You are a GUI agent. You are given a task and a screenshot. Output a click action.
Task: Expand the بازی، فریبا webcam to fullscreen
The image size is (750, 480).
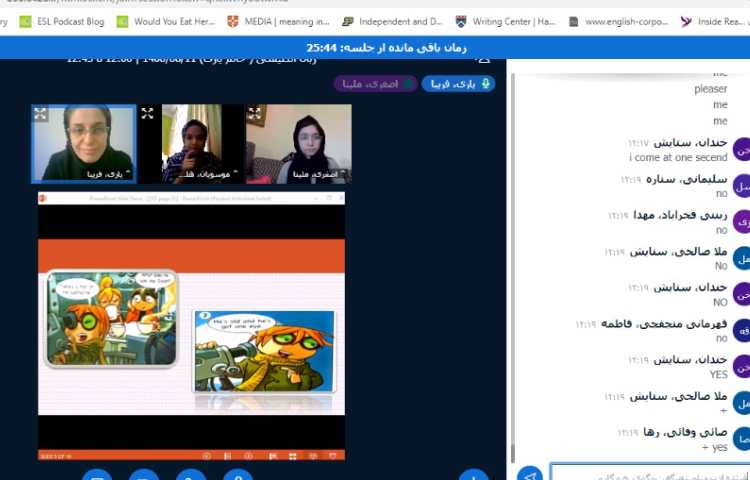[40, 114]
